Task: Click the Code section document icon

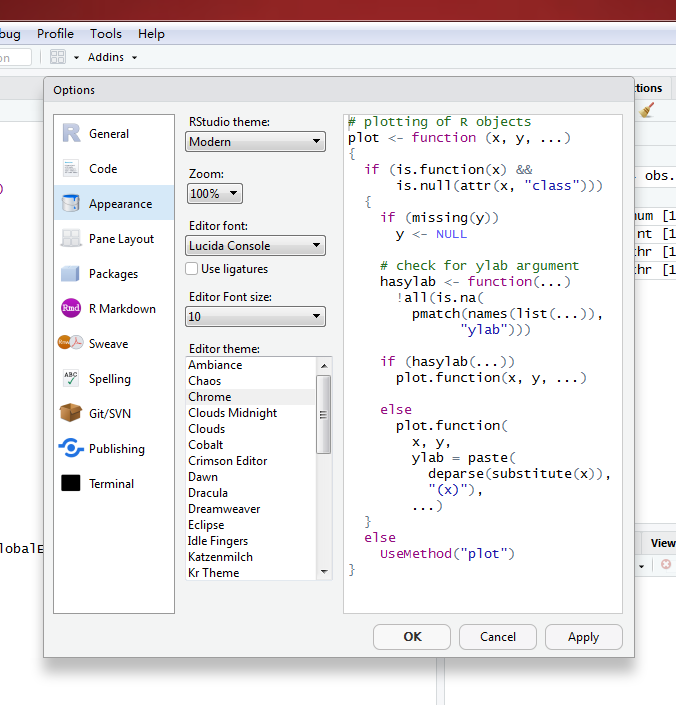Action: click(71, 169)
